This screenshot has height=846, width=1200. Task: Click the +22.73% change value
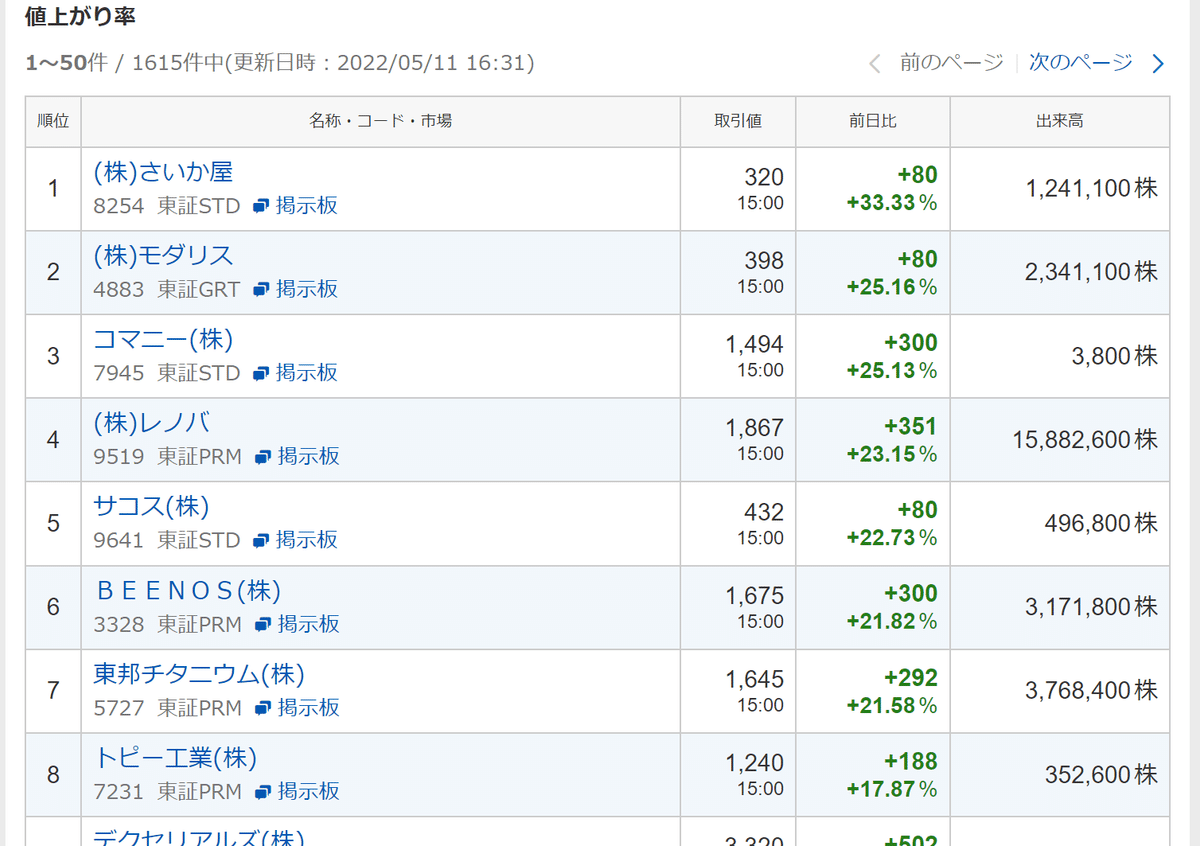pyautogui.click(x=892, y=538)
